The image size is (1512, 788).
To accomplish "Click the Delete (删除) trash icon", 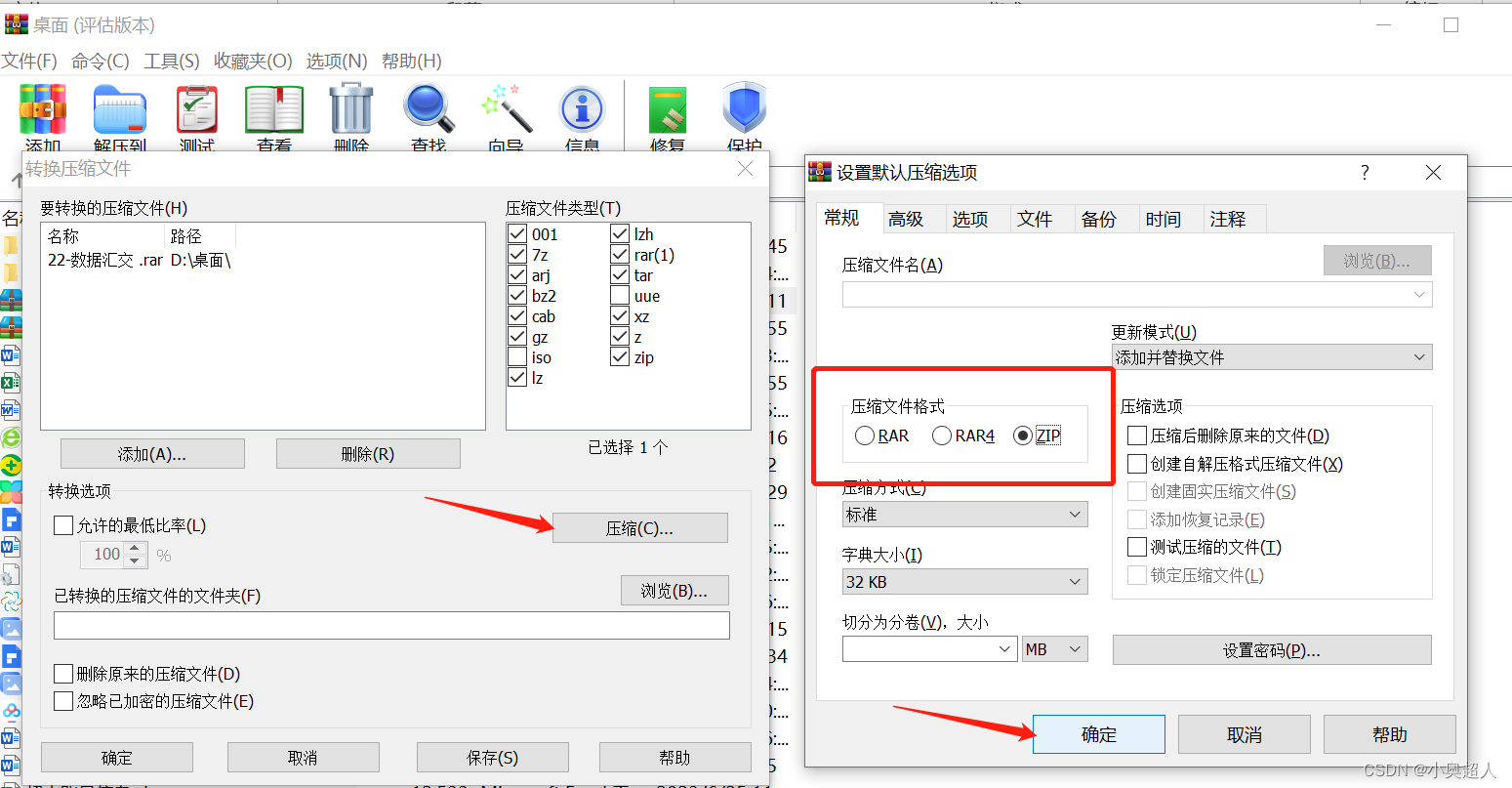I will (x=351, y=108).
